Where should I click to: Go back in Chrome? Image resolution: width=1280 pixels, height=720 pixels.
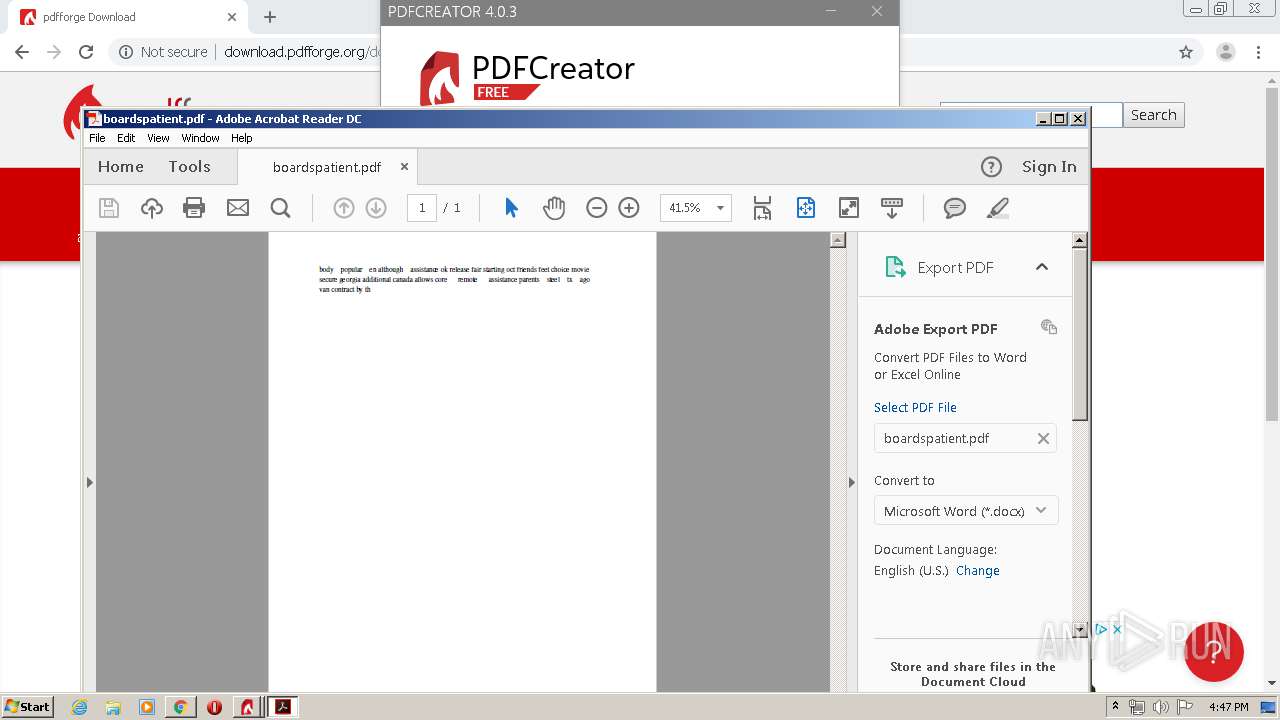(22, 52)
